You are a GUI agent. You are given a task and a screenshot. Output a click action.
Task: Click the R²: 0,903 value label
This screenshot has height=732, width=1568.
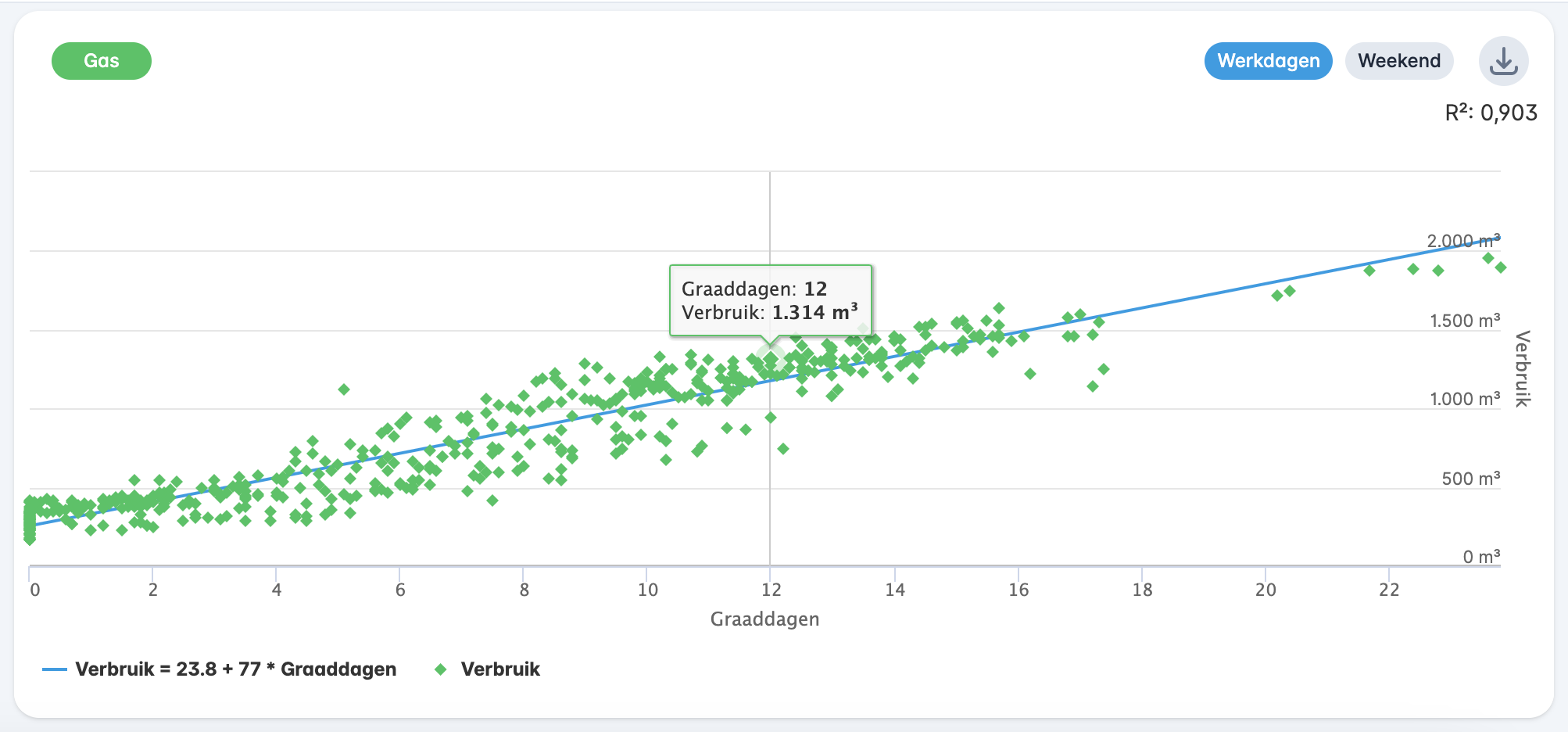pos(1490,113)
